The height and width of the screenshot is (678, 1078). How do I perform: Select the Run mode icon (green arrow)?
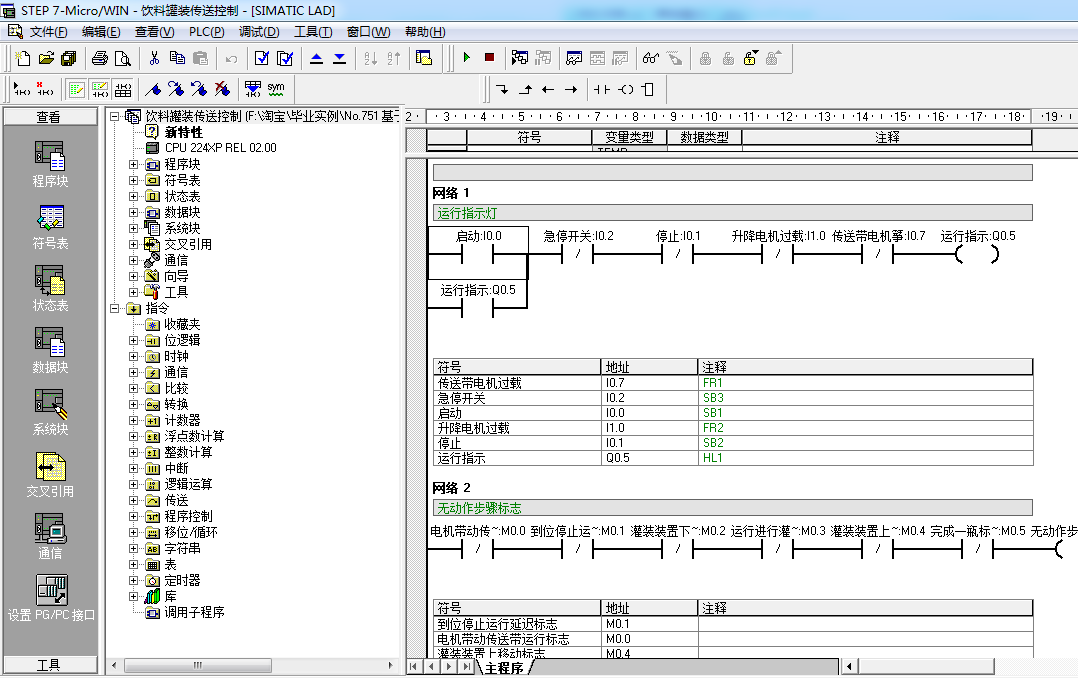(468, 59)
